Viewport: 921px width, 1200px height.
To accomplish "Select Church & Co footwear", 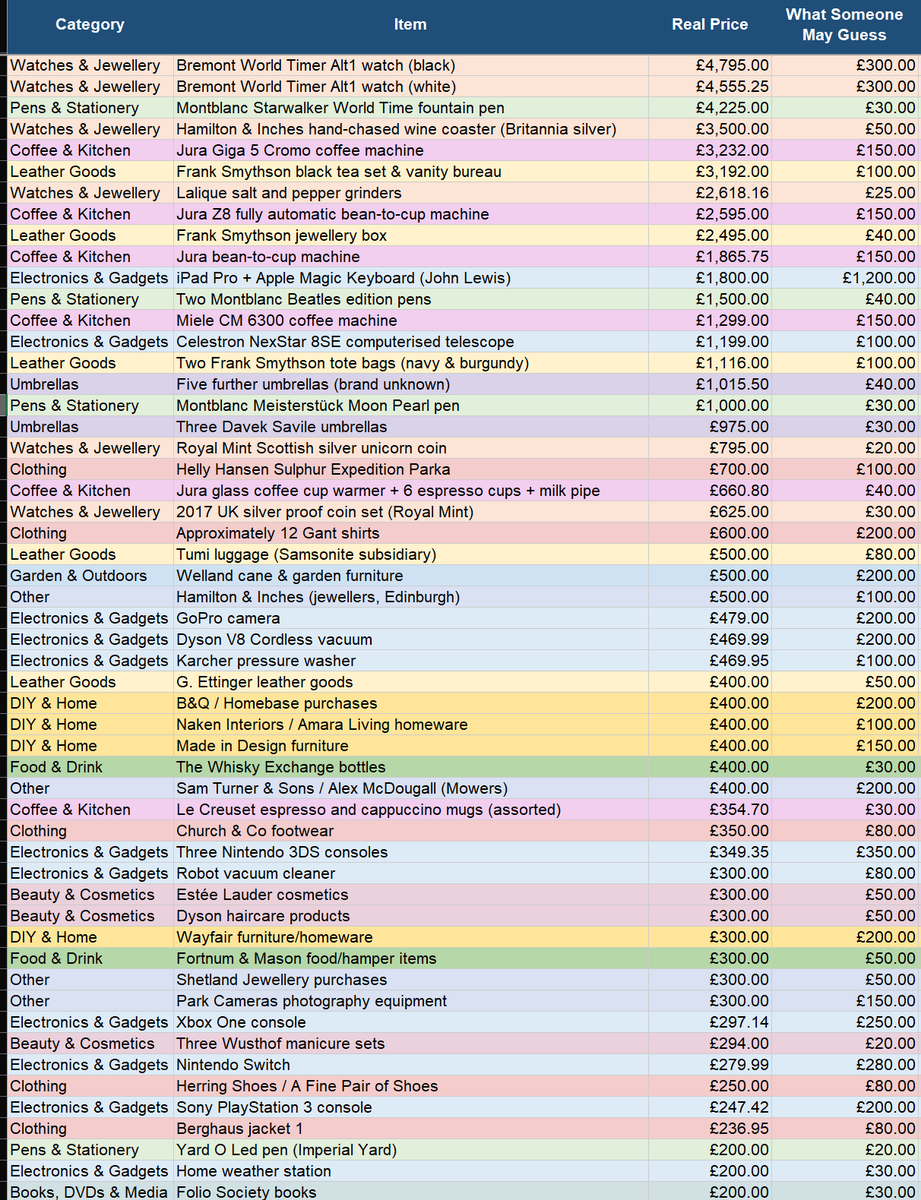I will 411,831.
